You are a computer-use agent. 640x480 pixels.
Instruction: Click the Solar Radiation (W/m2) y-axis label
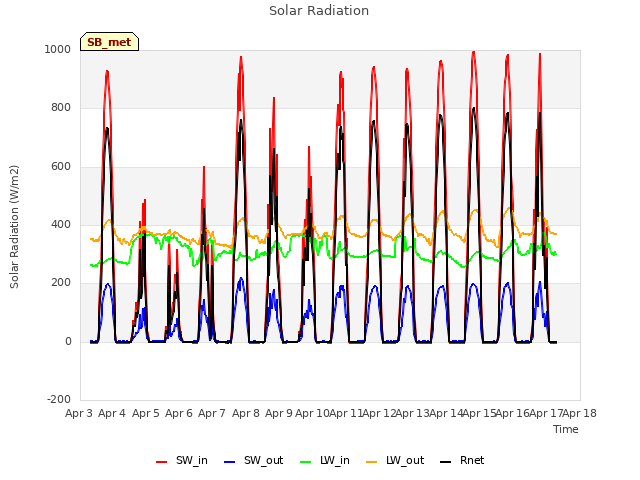(14, 227)
